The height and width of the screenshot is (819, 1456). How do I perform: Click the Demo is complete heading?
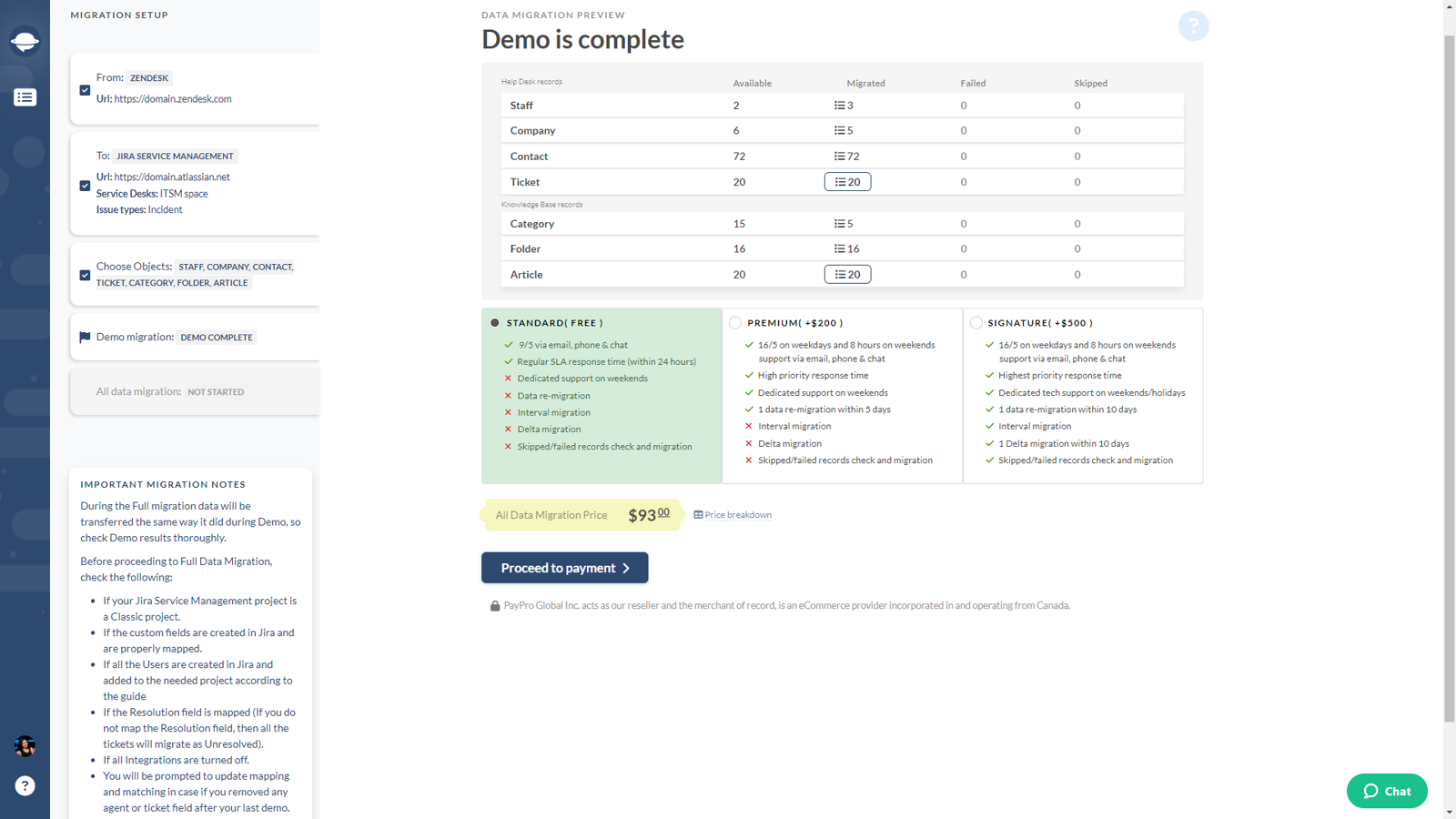tap(582, 40)
